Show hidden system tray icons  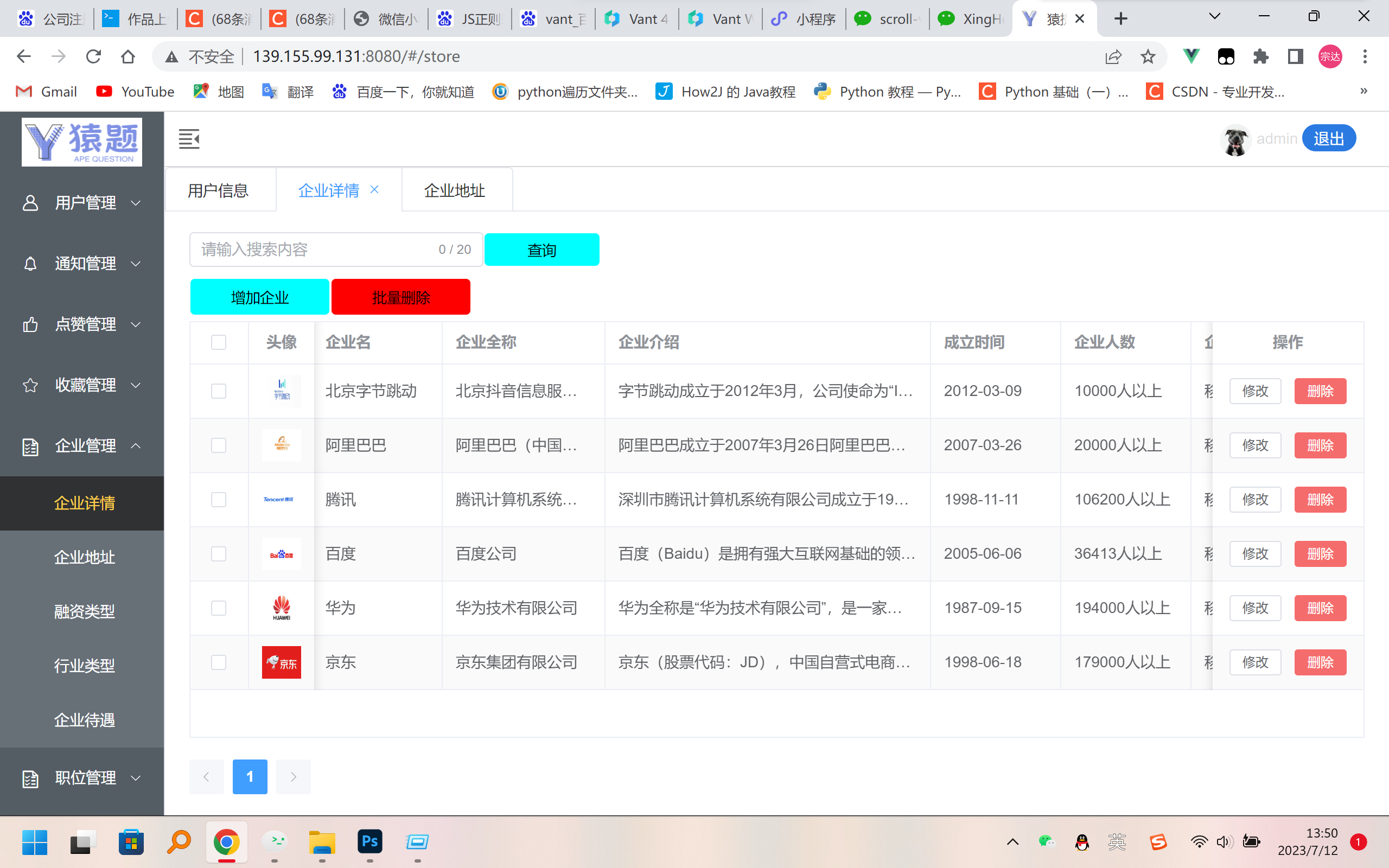(x=1012, y=842)
